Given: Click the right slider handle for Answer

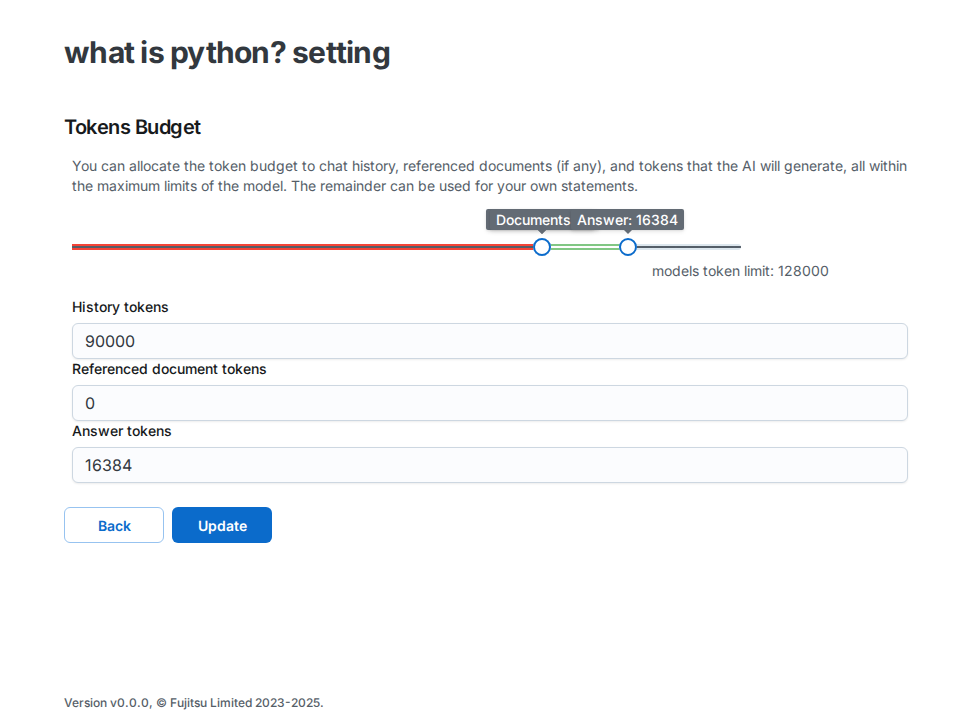Looking at the screenshot, I should [628, 247].
